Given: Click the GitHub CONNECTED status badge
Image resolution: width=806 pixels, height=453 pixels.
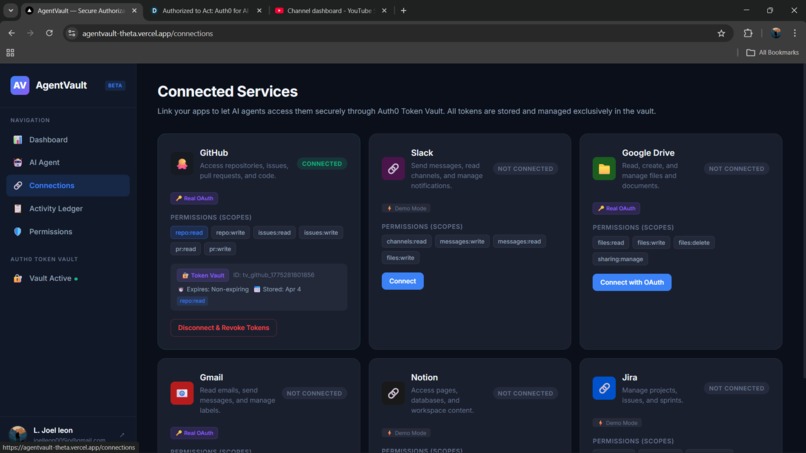Looking at the screenshot, I should [x=322, y=164].
